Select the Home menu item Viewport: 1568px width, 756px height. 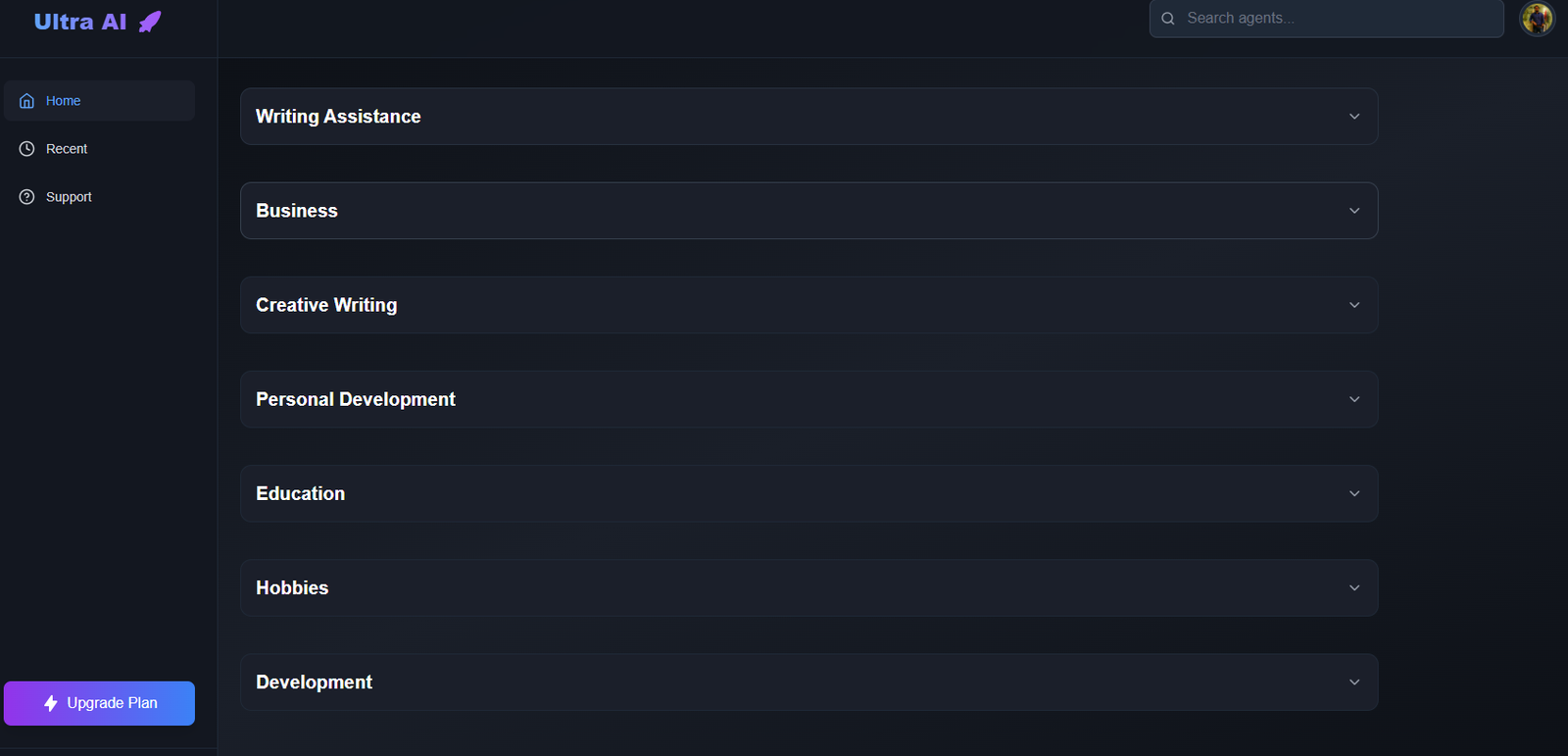[99, 101]
